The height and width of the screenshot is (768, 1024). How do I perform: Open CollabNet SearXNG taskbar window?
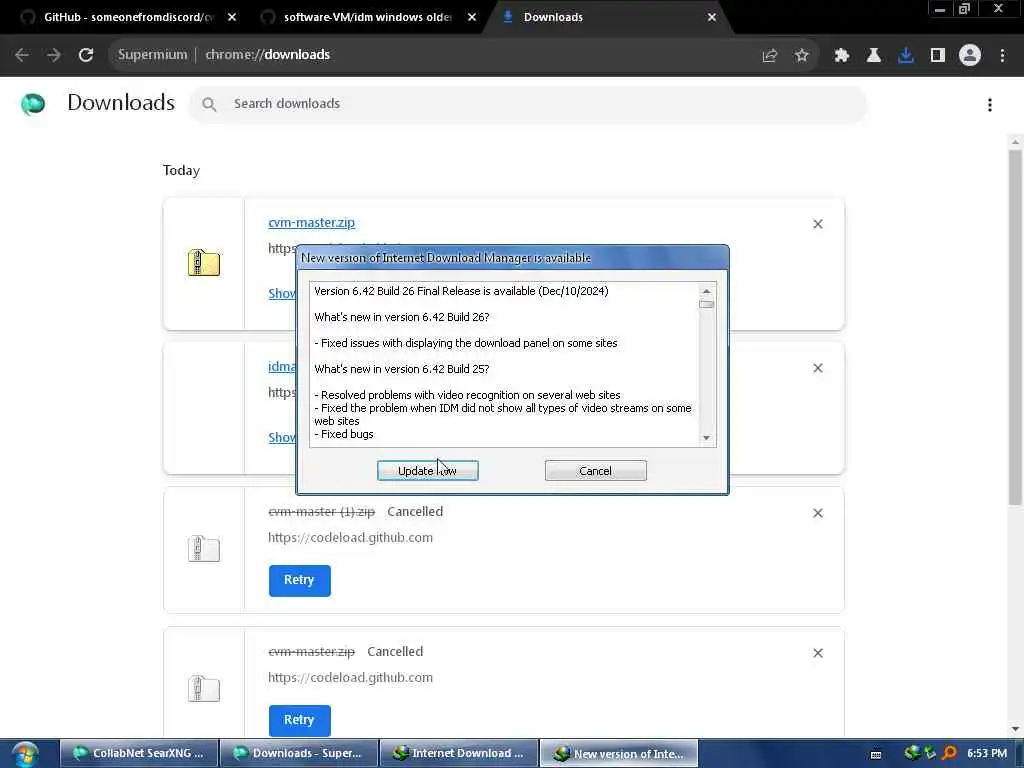(139, 754)
